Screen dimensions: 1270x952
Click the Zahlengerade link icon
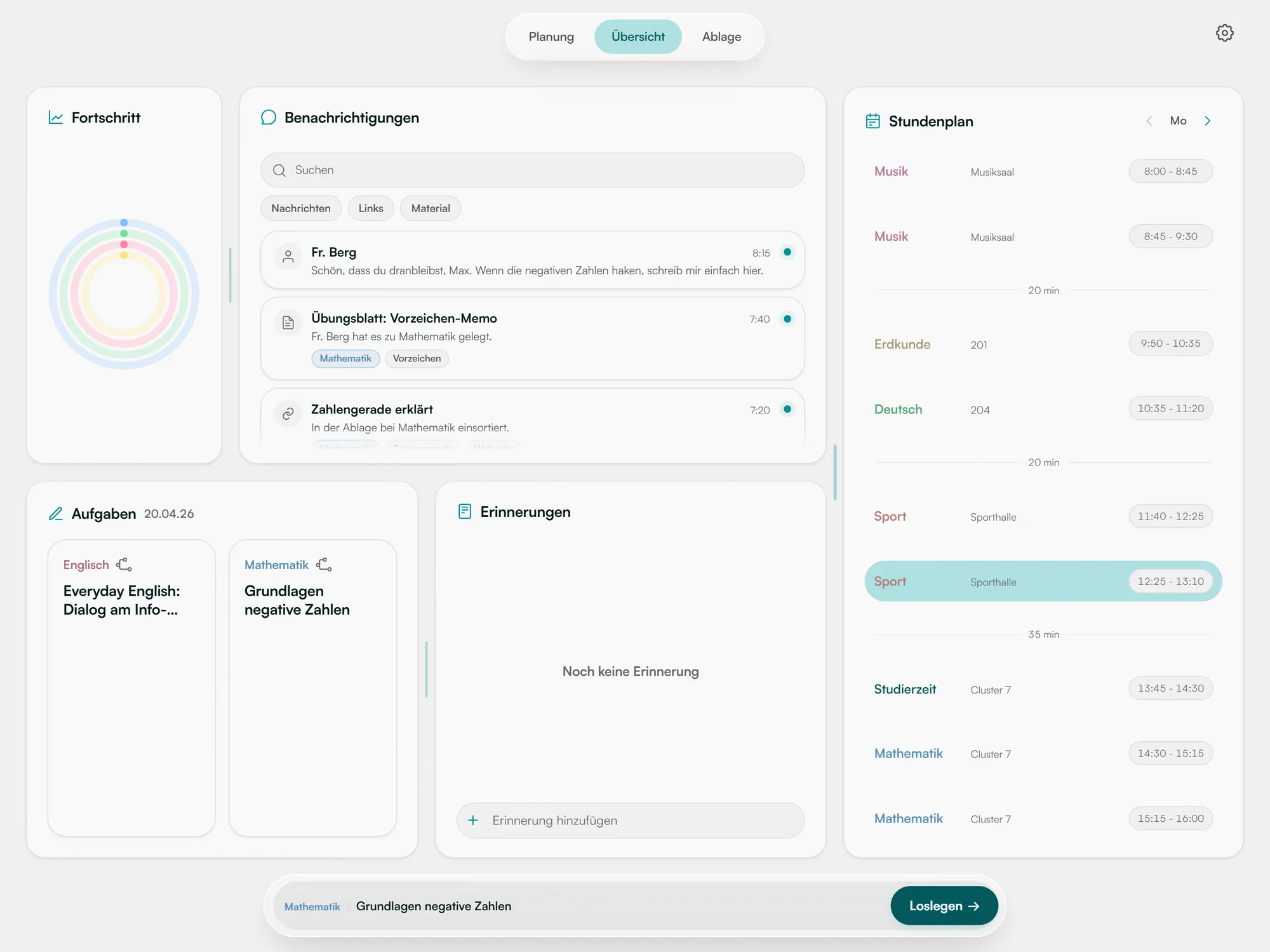[288, 414]
